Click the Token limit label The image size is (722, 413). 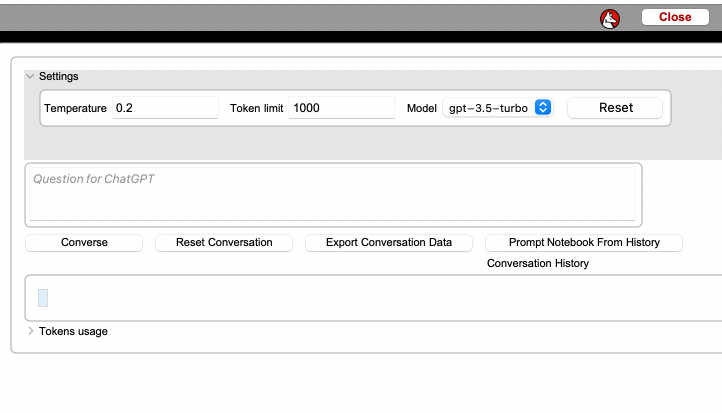pyautogui.click(x=257, y=108)
